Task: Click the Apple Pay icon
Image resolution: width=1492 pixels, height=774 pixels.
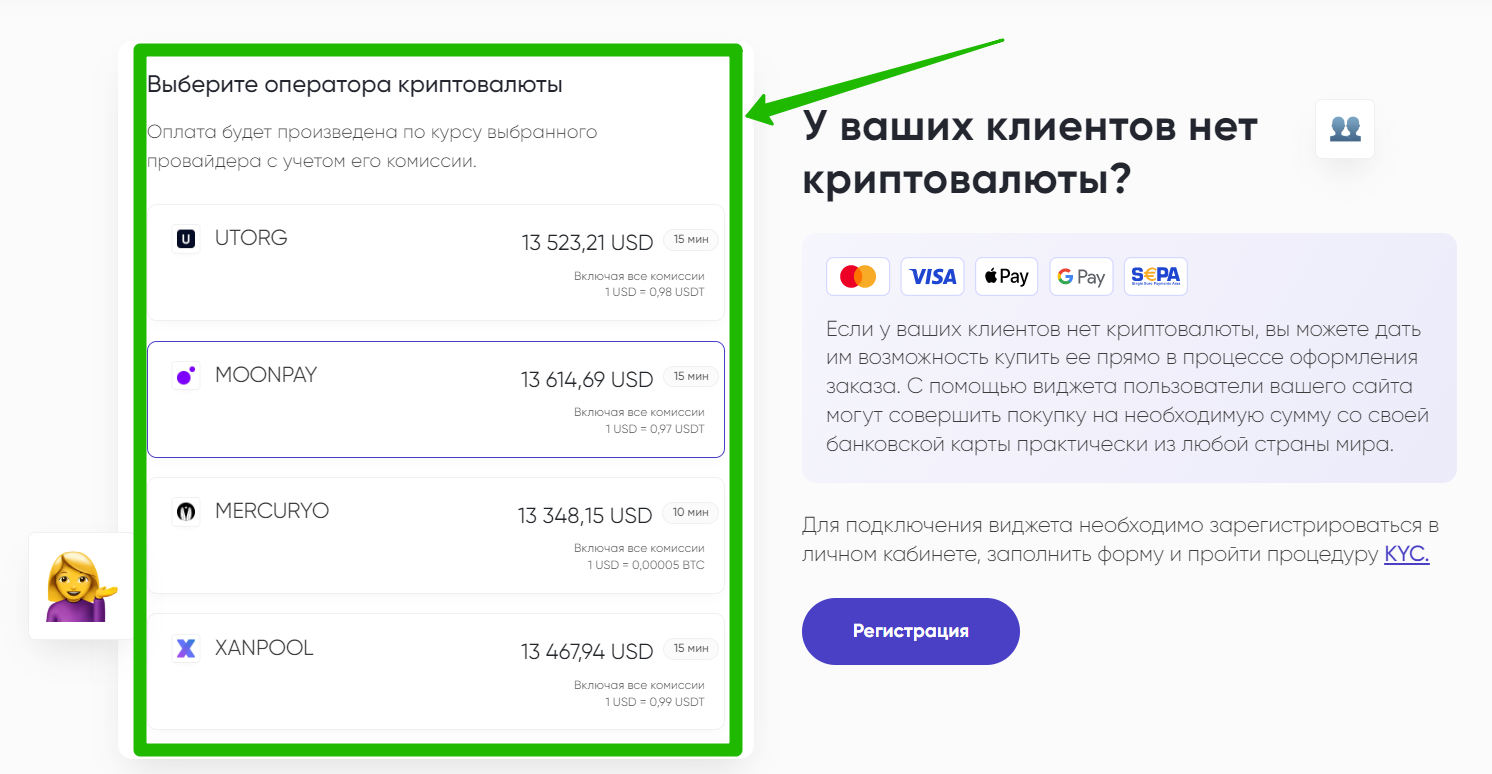Action: pyautogui.click(x=1007, y=277)
